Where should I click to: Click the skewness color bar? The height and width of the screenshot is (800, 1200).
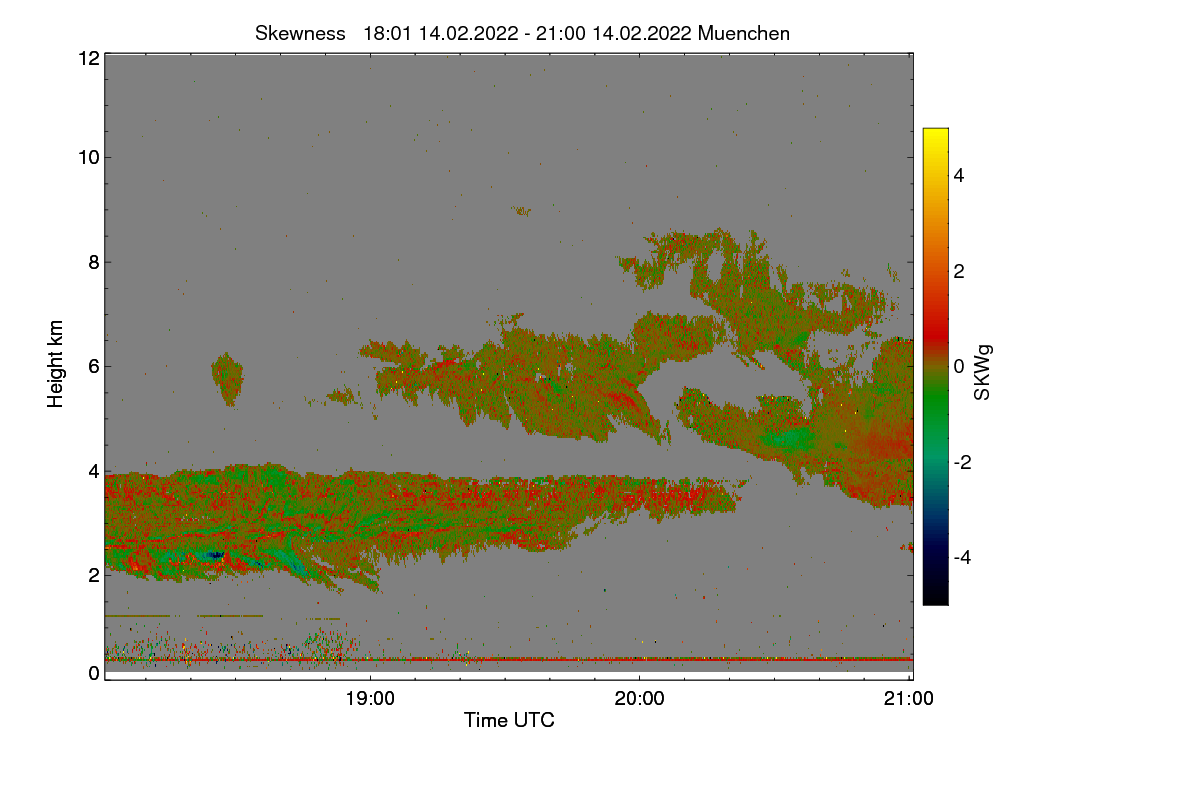tap(935, 366)
